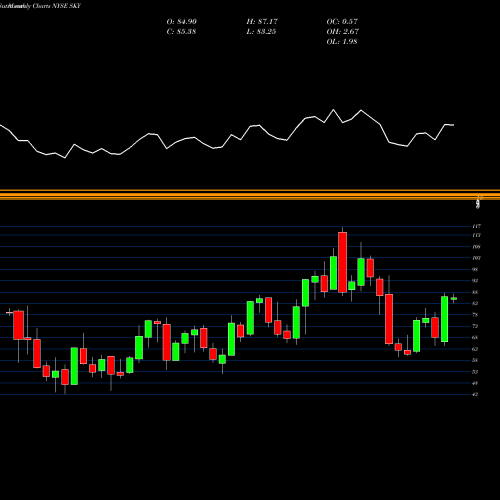
Task: Click the price axis label '82'
Action: [x=476, y=303]
